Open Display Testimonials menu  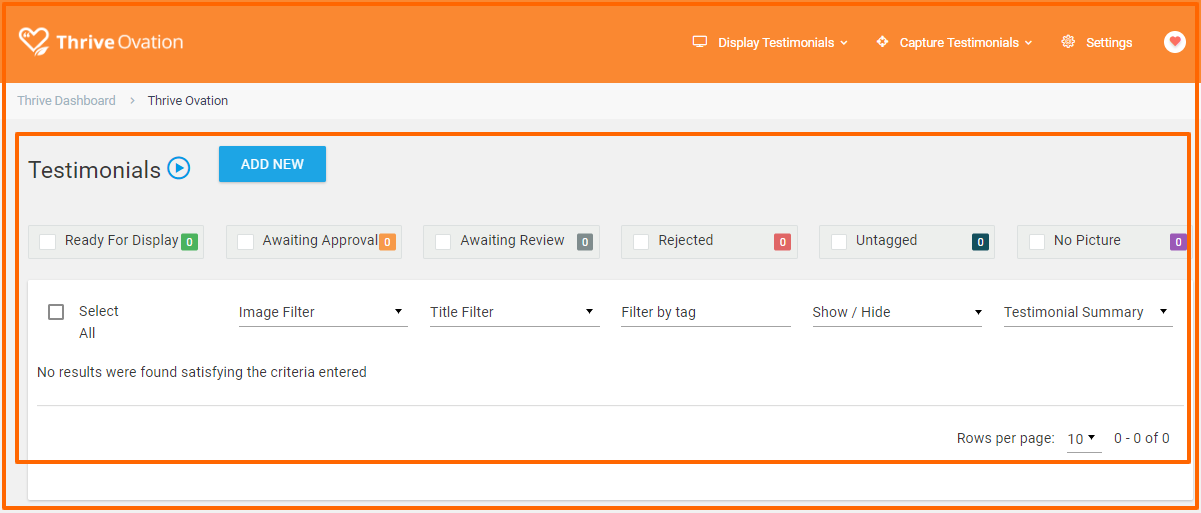tap(776, 43)
